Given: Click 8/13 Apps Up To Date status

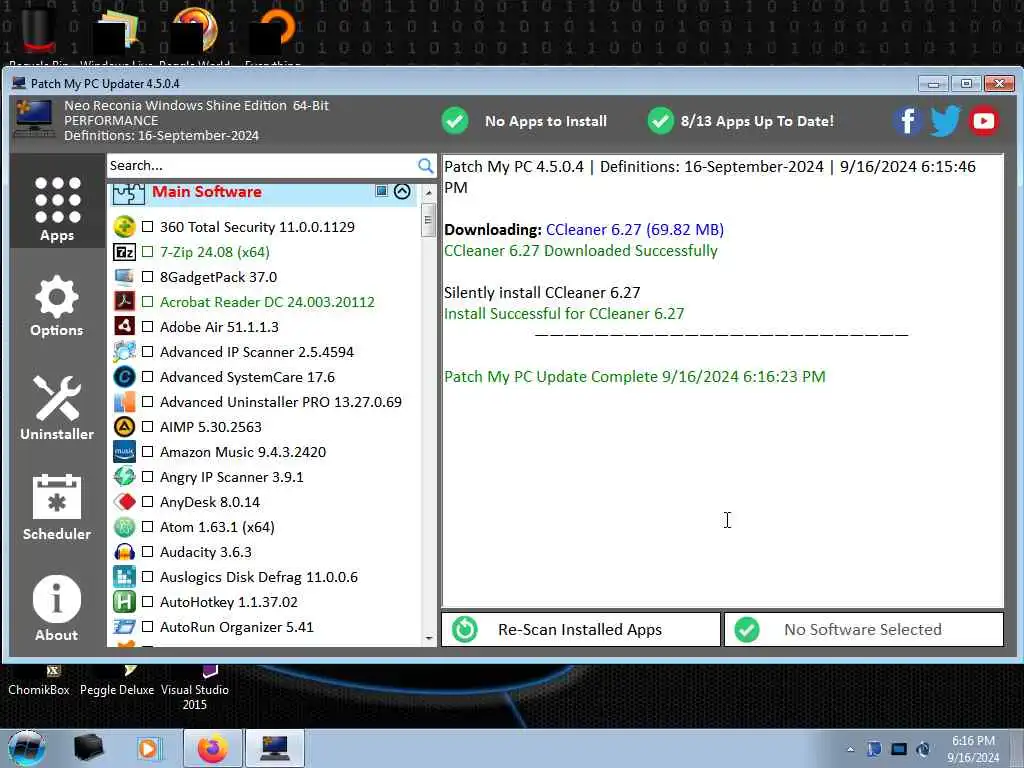Looking at the screenshot, I should 741,121.
